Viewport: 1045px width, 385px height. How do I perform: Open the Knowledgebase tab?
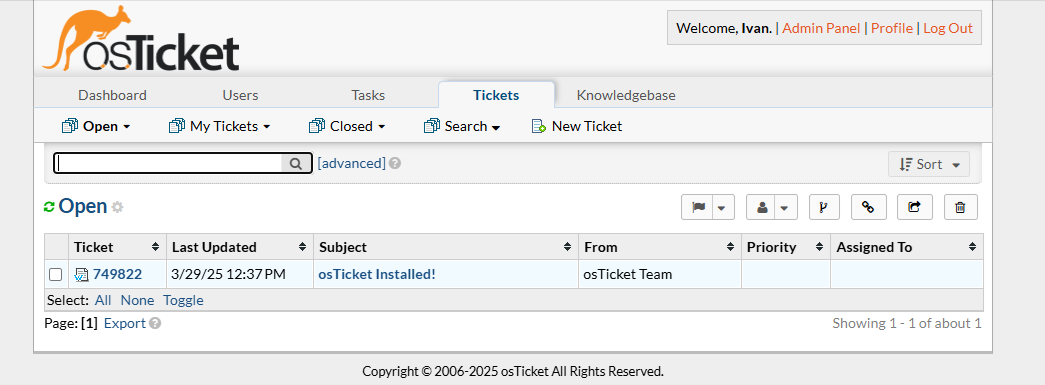click(x=626, y=95)
